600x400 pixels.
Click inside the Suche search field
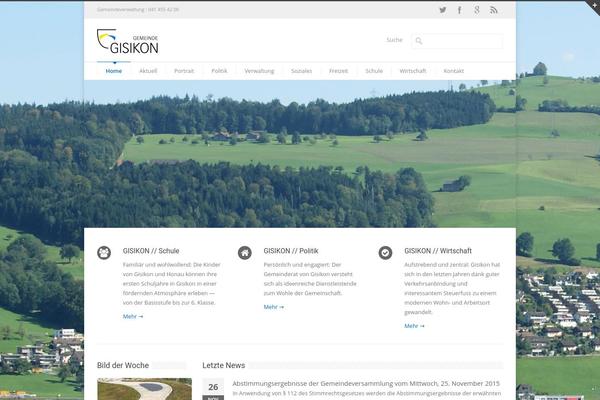[457, 41]
